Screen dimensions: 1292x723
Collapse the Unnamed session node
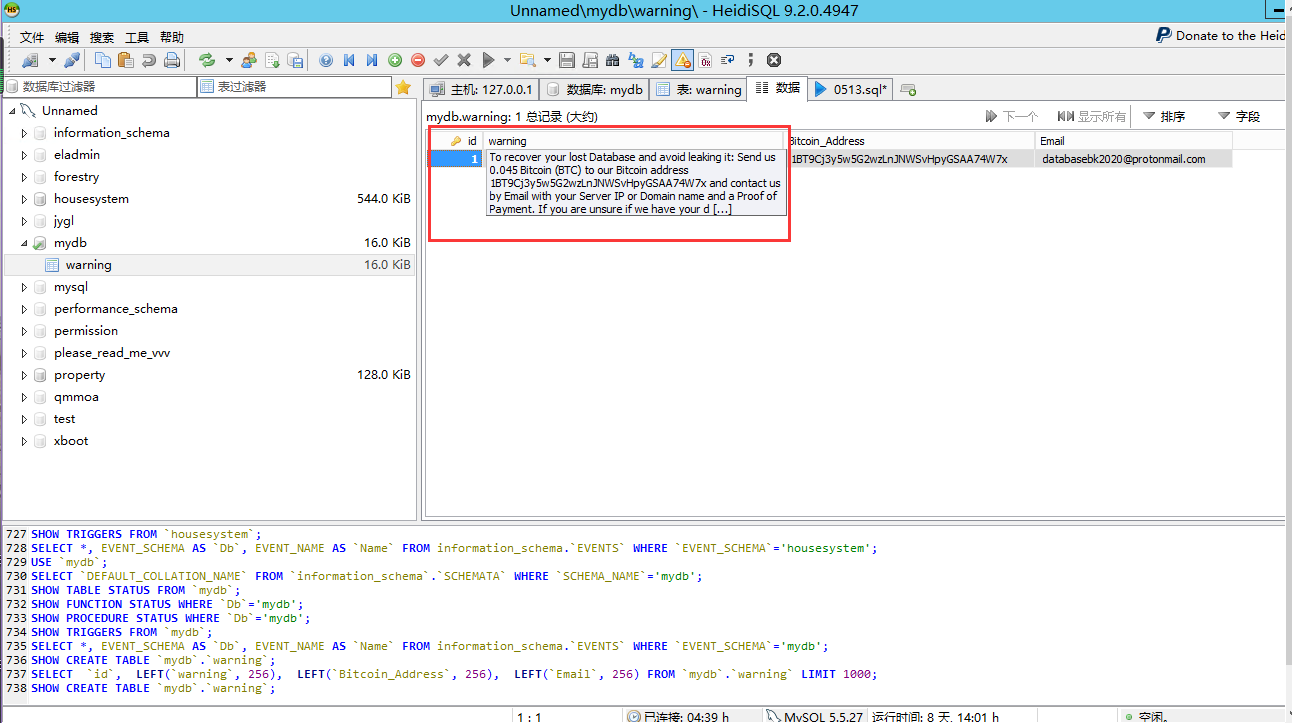pos(12,111)
